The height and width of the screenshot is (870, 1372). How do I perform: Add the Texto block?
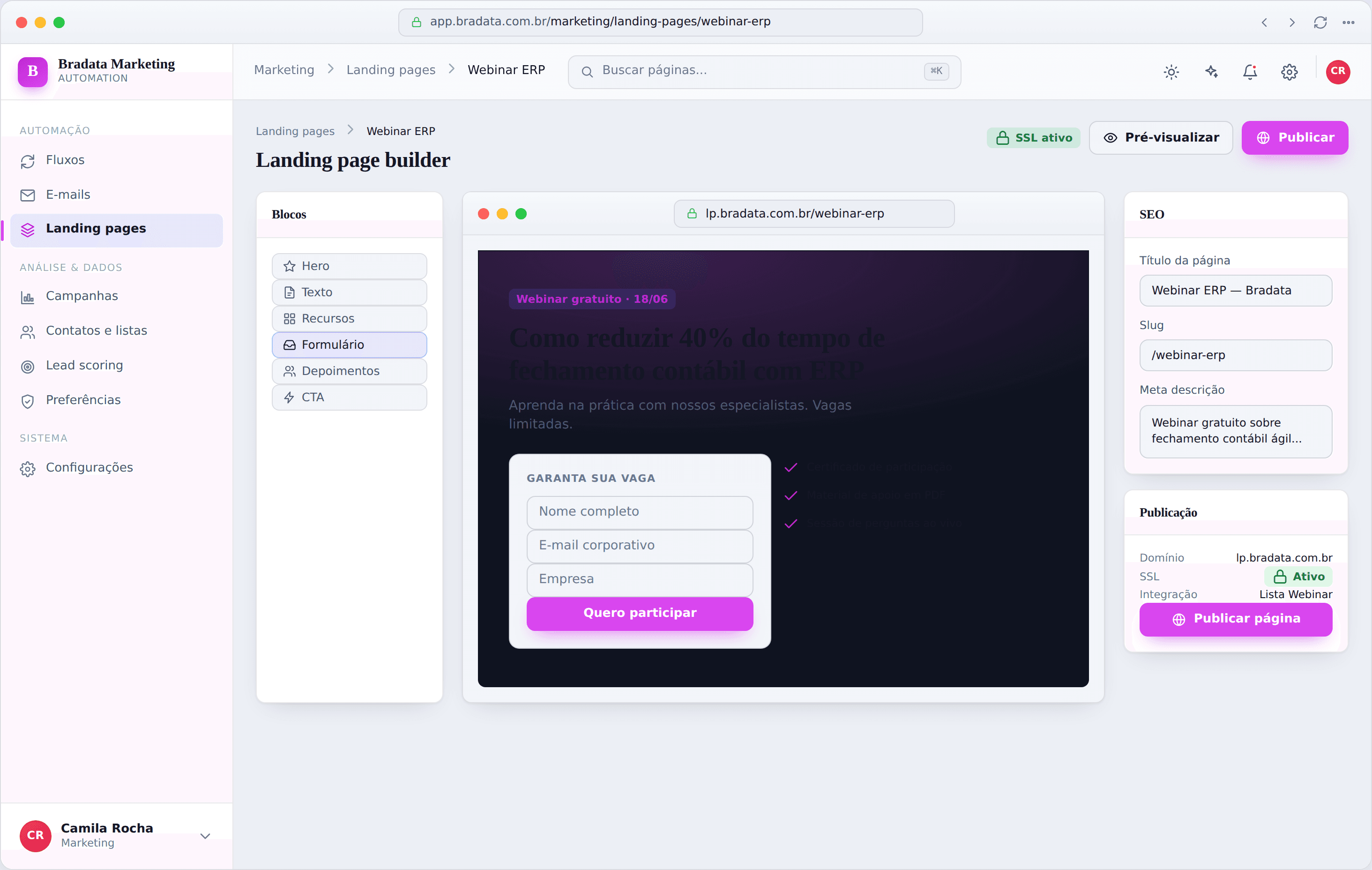pos(349,292)
